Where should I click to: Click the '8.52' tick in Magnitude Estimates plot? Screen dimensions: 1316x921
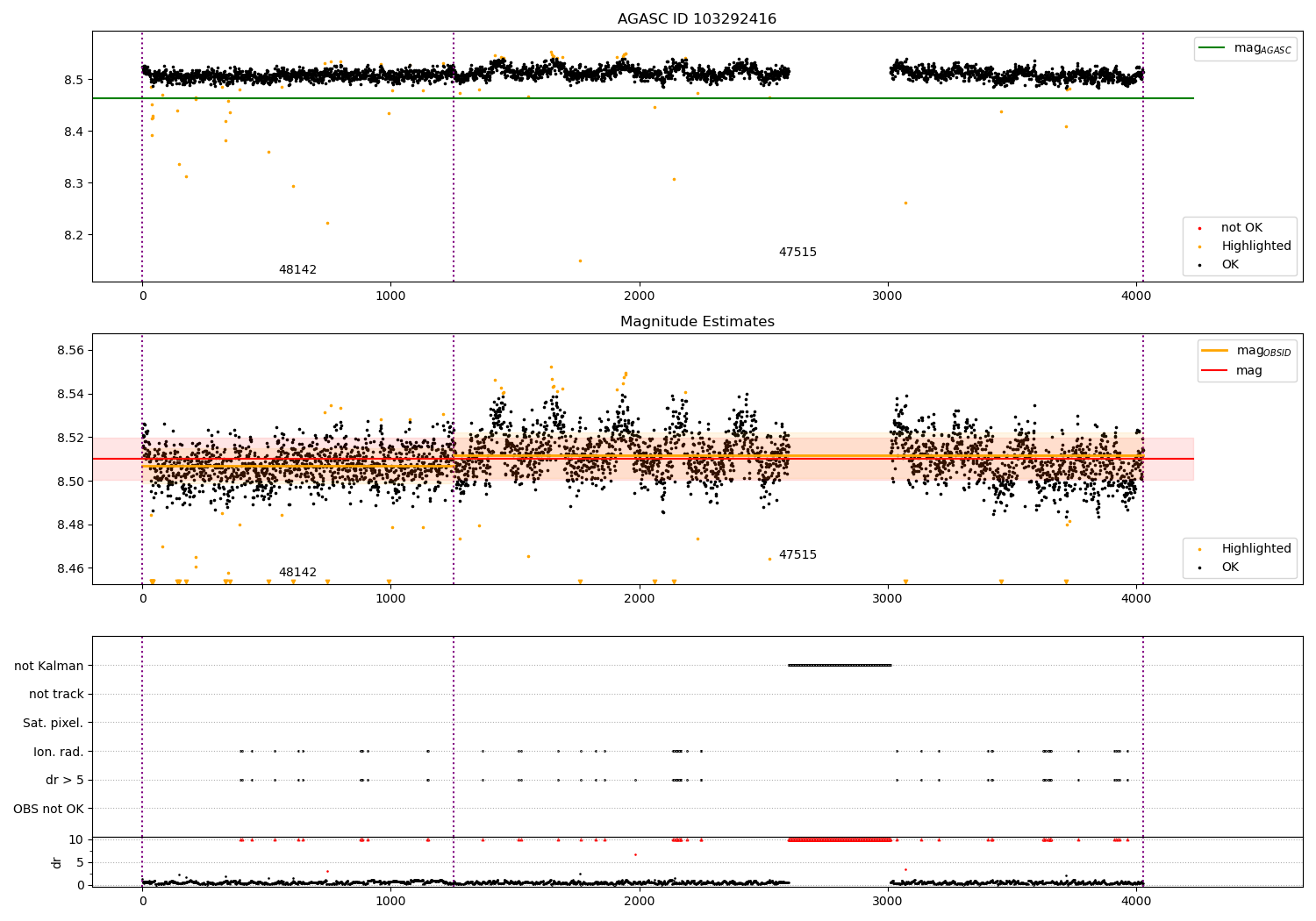pos(68,438)
